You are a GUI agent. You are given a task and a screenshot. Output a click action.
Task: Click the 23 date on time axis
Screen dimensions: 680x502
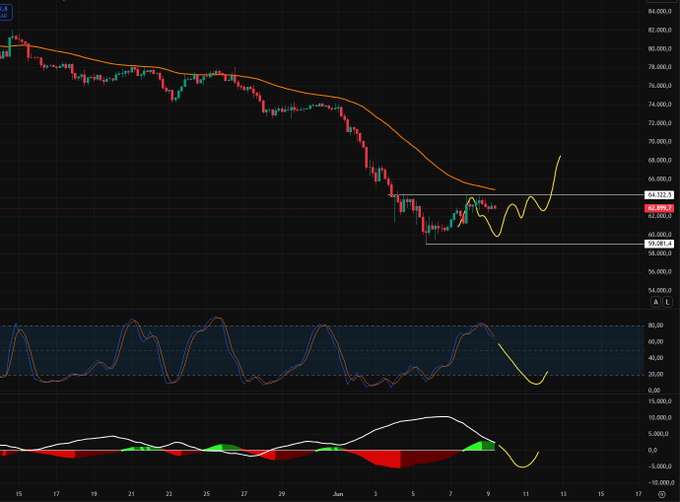169,494
